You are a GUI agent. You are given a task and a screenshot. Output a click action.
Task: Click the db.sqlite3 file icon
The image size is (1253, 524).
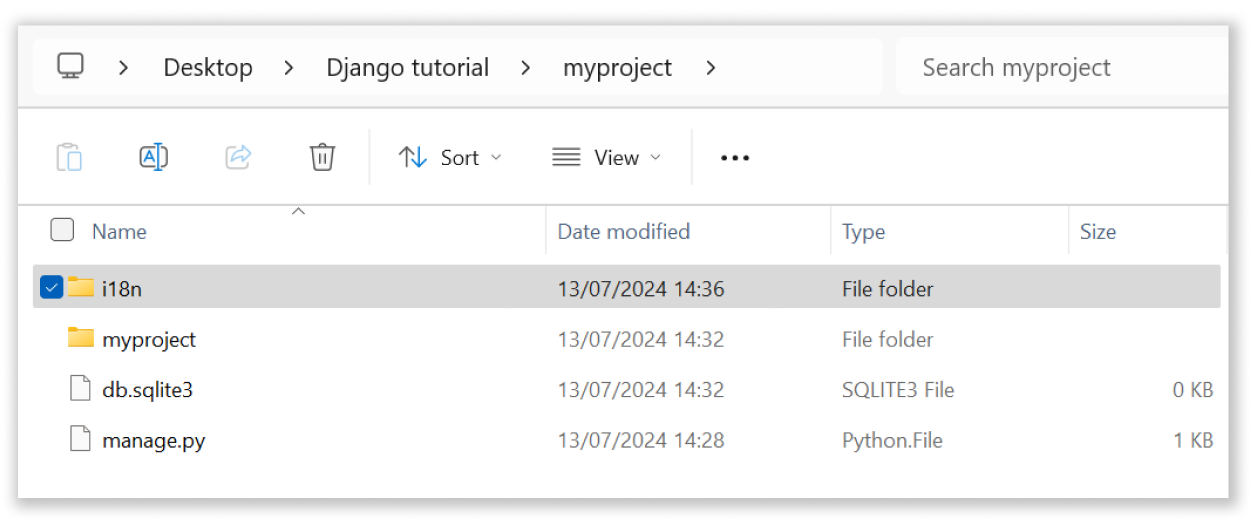tap(81, 388)
